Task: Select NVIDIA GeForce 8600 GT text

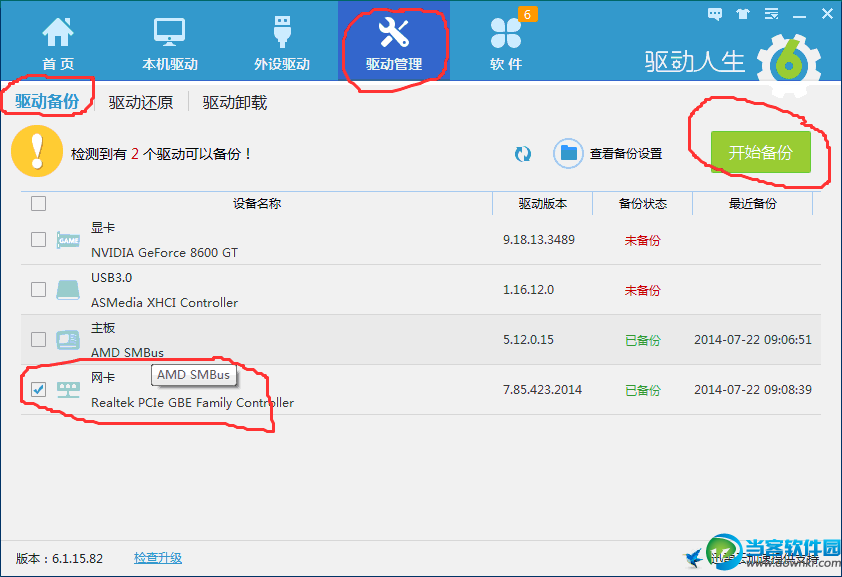Action: pos(164,252)
